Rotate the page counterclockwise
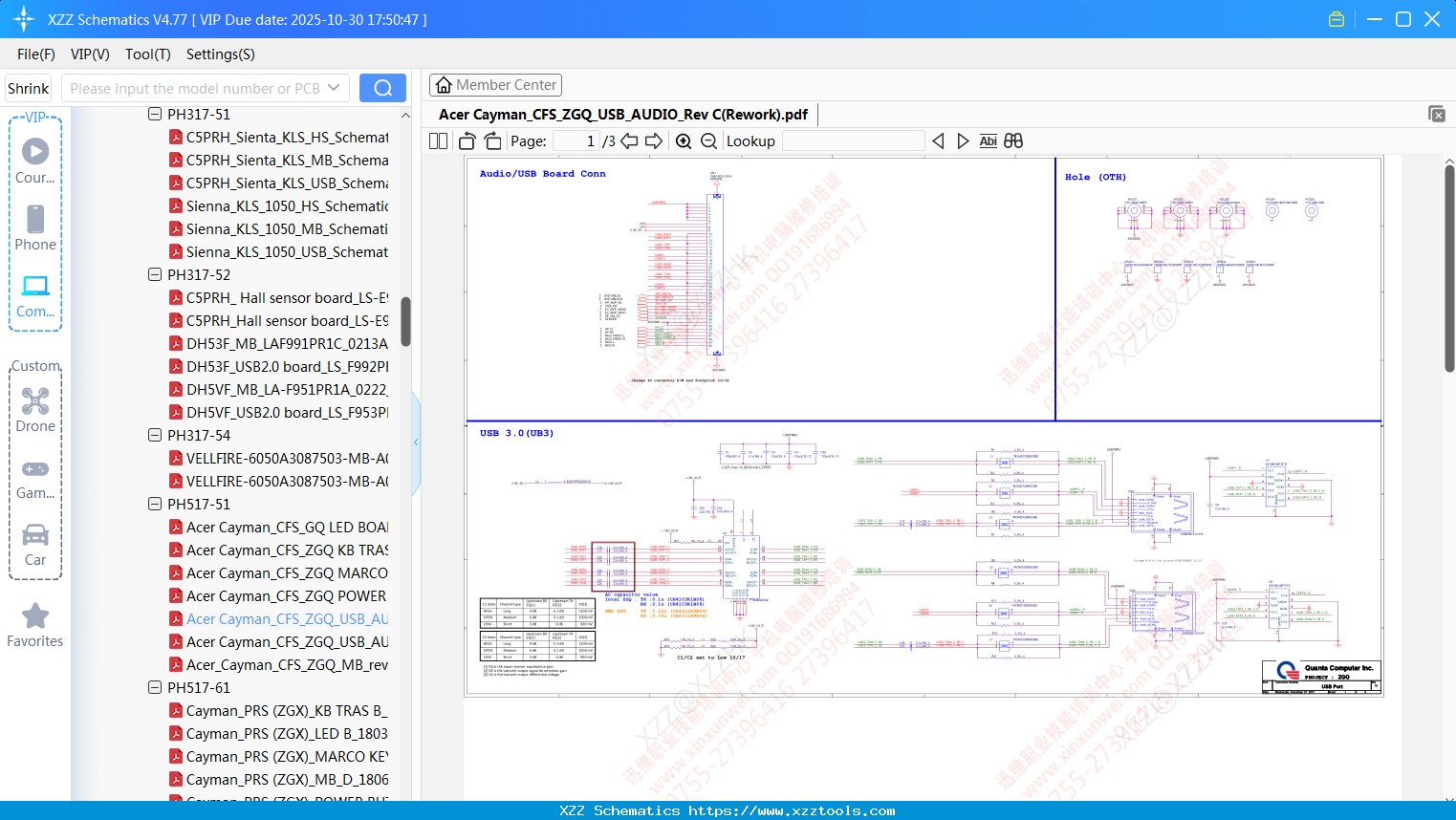Viewport: 1456px width, 820px height. [x=467, y=141]
